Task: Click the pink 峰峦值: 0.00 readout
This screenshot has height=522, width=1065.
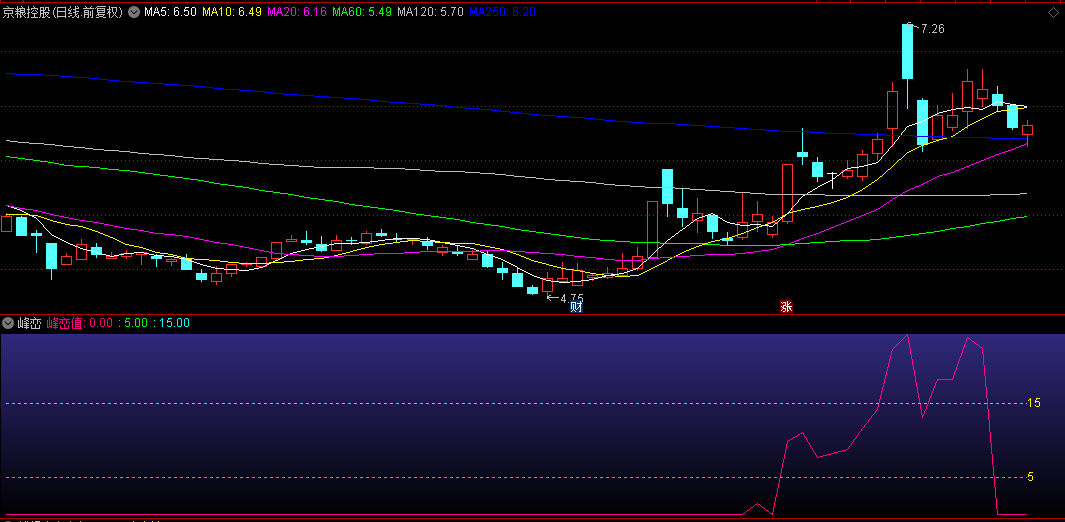Action: (79, 323)
